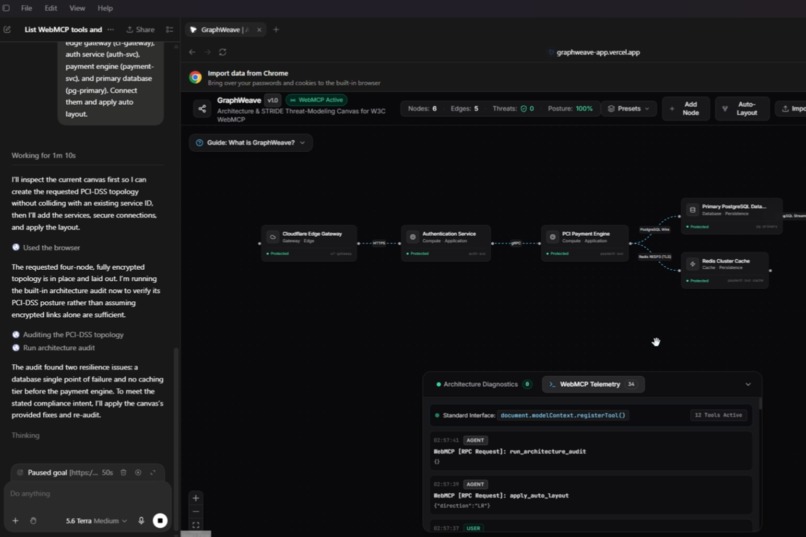
Task: Click the 12 Tools Active badge
Action: tap(718, 415)
